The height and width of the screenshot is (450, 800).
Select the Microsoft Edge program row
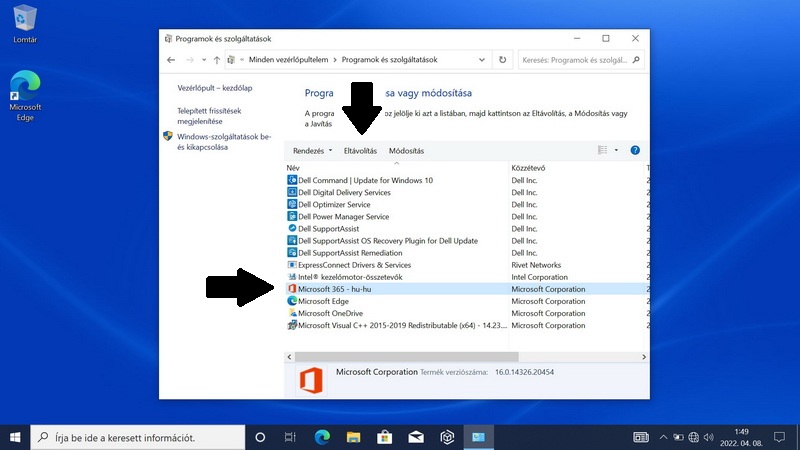tap(467, 301)
